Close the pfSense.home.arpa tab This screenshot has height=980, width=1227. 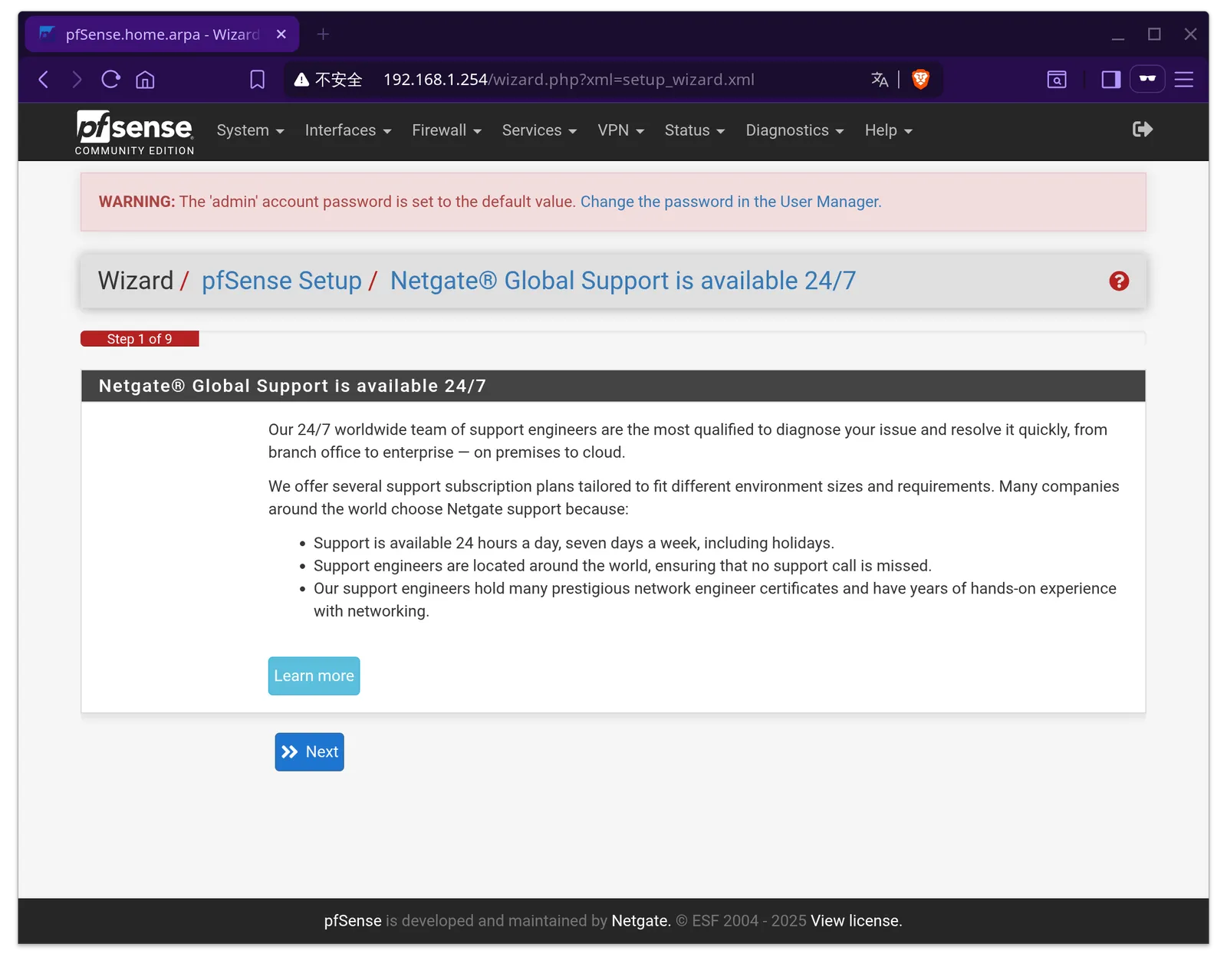click(x=281, y=35)
